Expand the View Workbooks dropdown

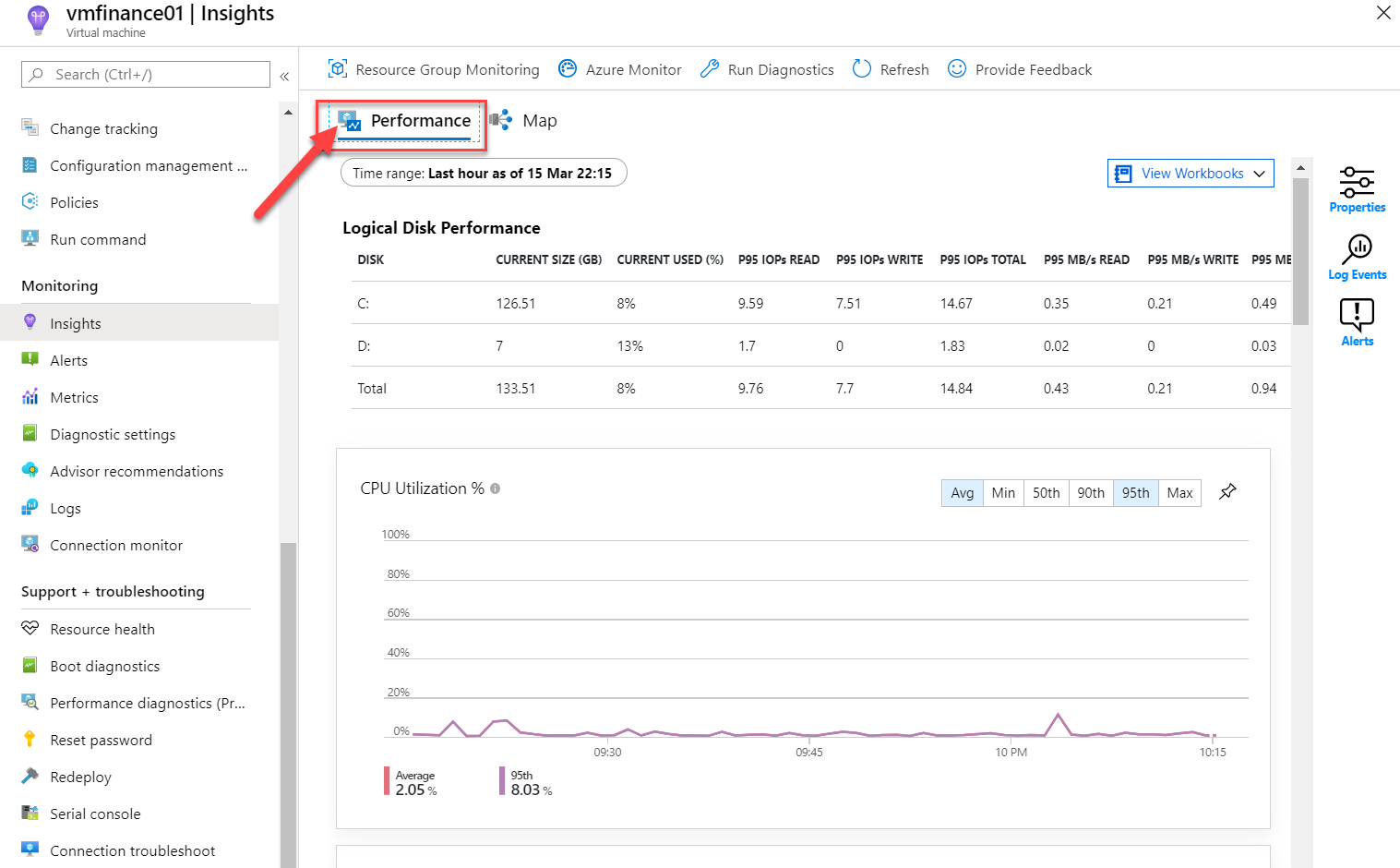click(1191, 174)
